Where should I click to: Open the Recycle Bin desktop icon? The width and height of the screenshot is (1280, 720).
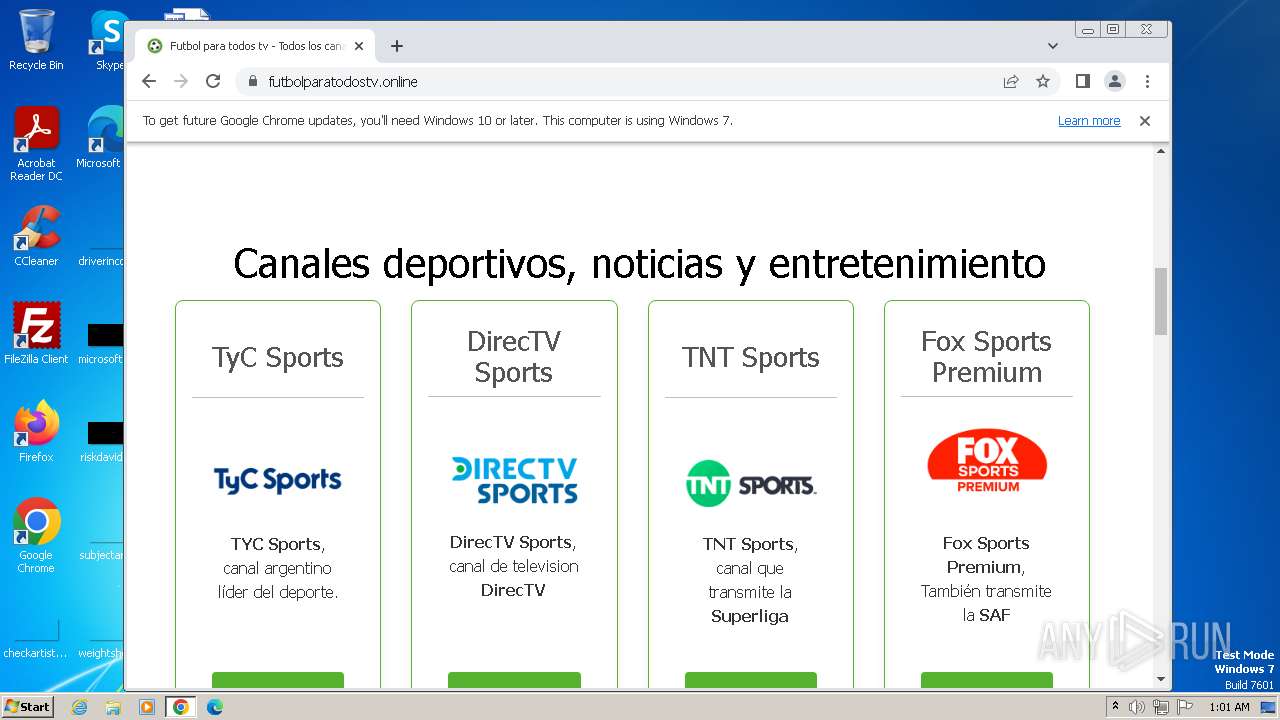[x=36, y=40]
